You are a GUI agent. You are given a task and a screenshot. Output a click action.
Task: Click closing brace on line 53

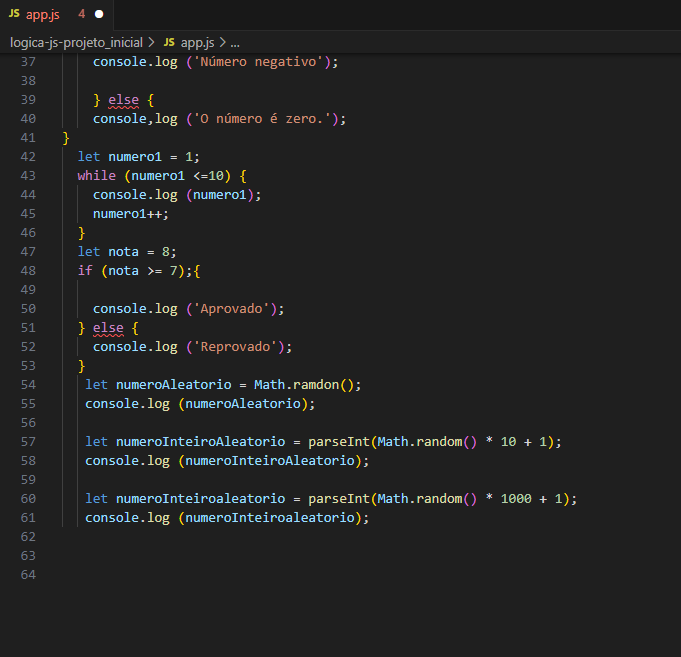[82, 366]
